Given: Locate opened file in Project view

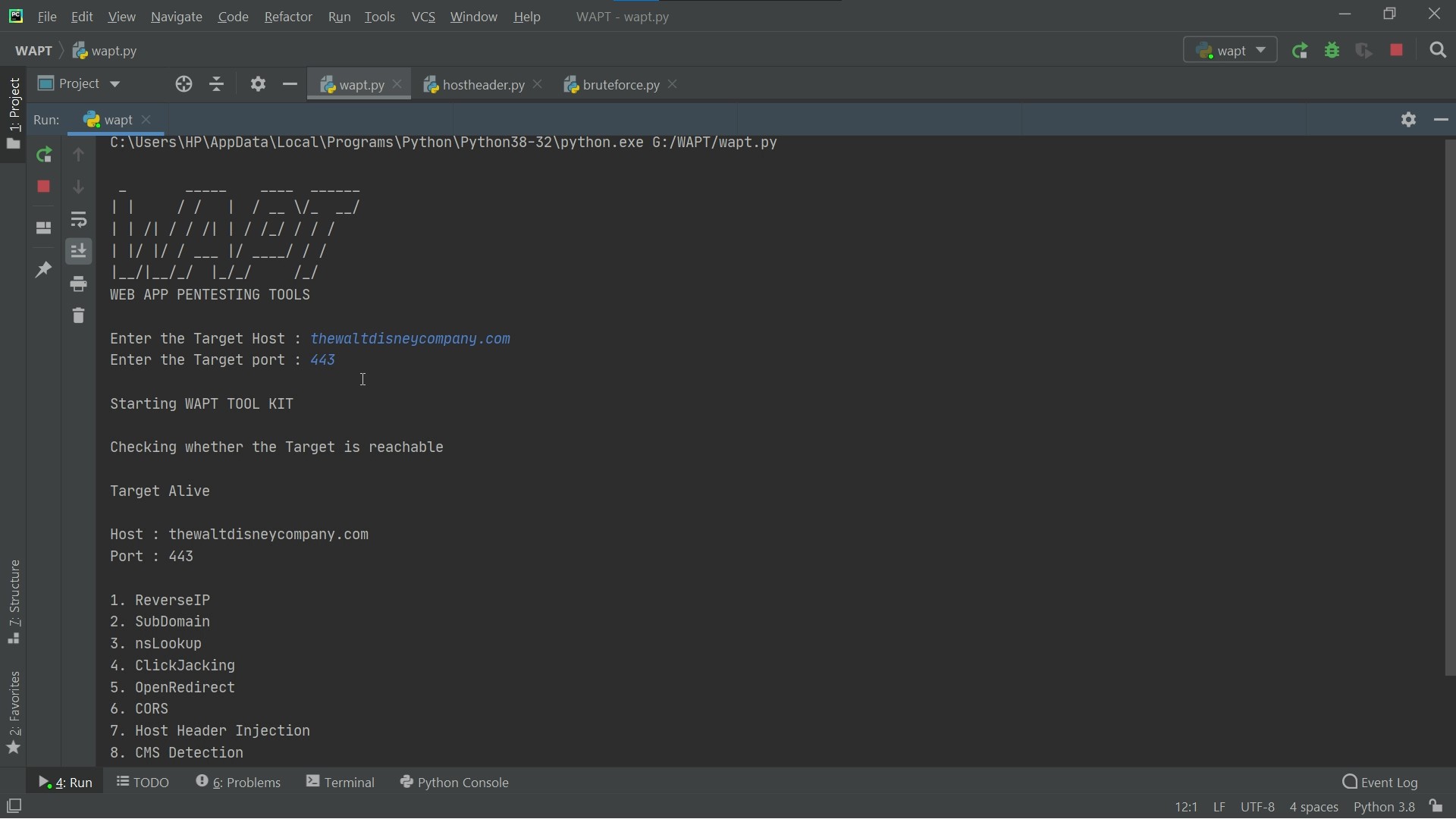Looking at the screenshot, I should pos(184,84).
